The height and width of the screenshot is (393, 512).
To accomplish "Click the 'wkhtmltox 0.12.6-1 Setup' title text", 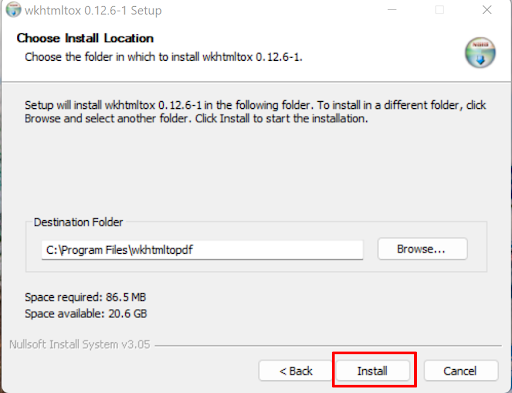I will 93,11.
